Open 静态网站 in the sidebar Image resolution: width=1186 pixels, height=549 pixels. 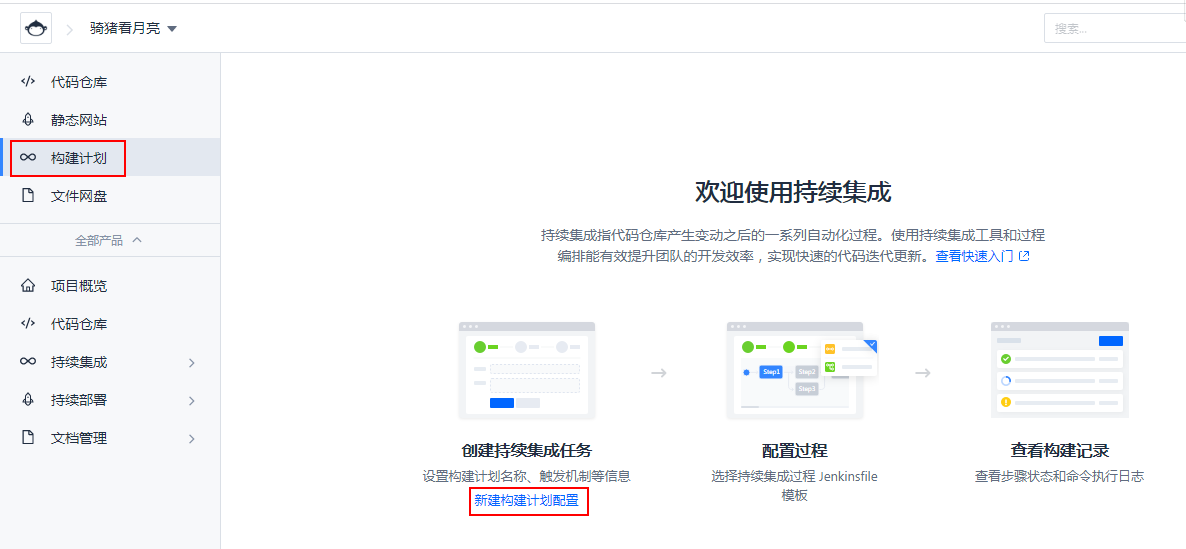tap(110, 119)
